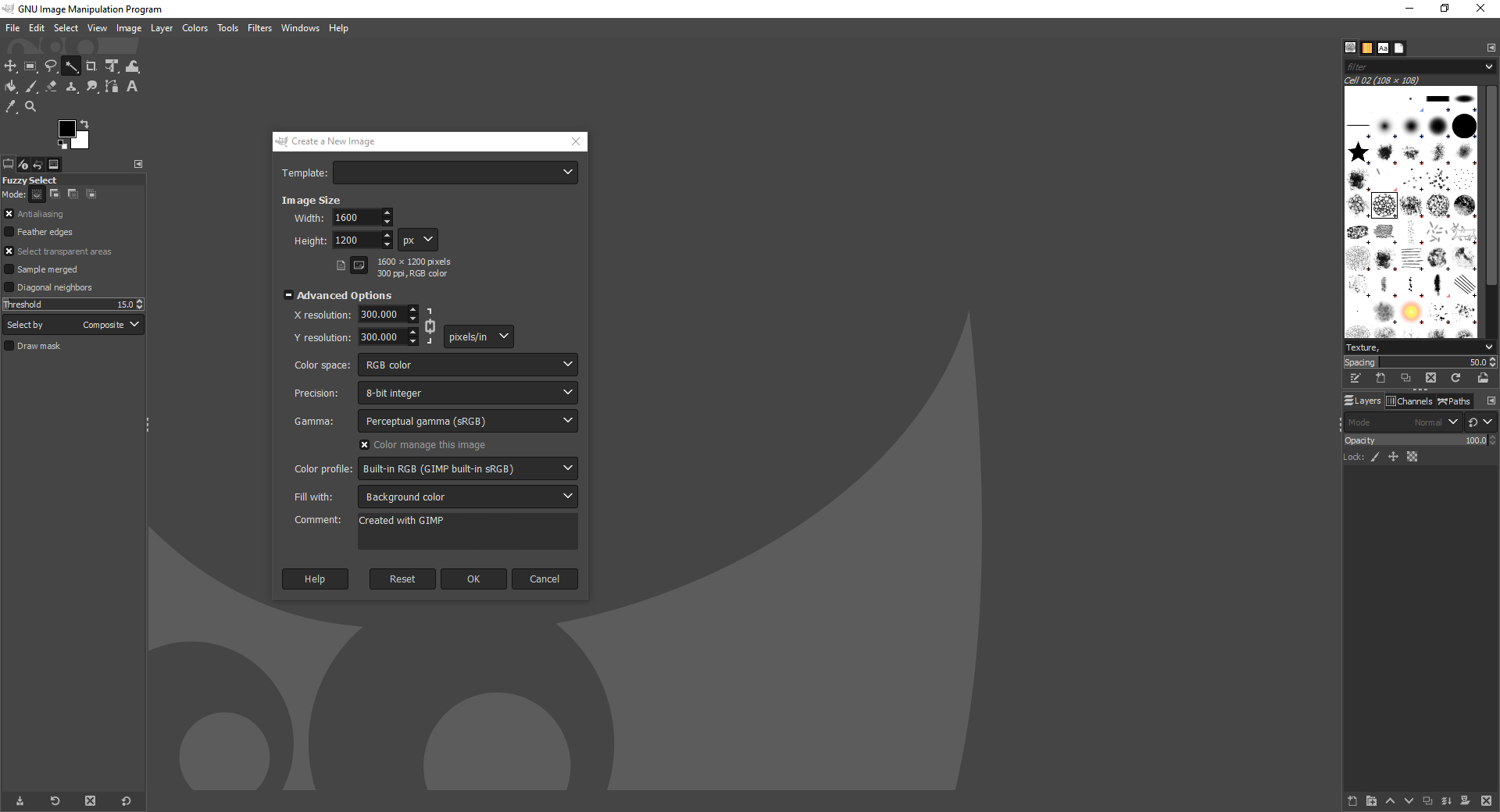Select the Color Picker eyedropper tool

[x=10, y=106]
